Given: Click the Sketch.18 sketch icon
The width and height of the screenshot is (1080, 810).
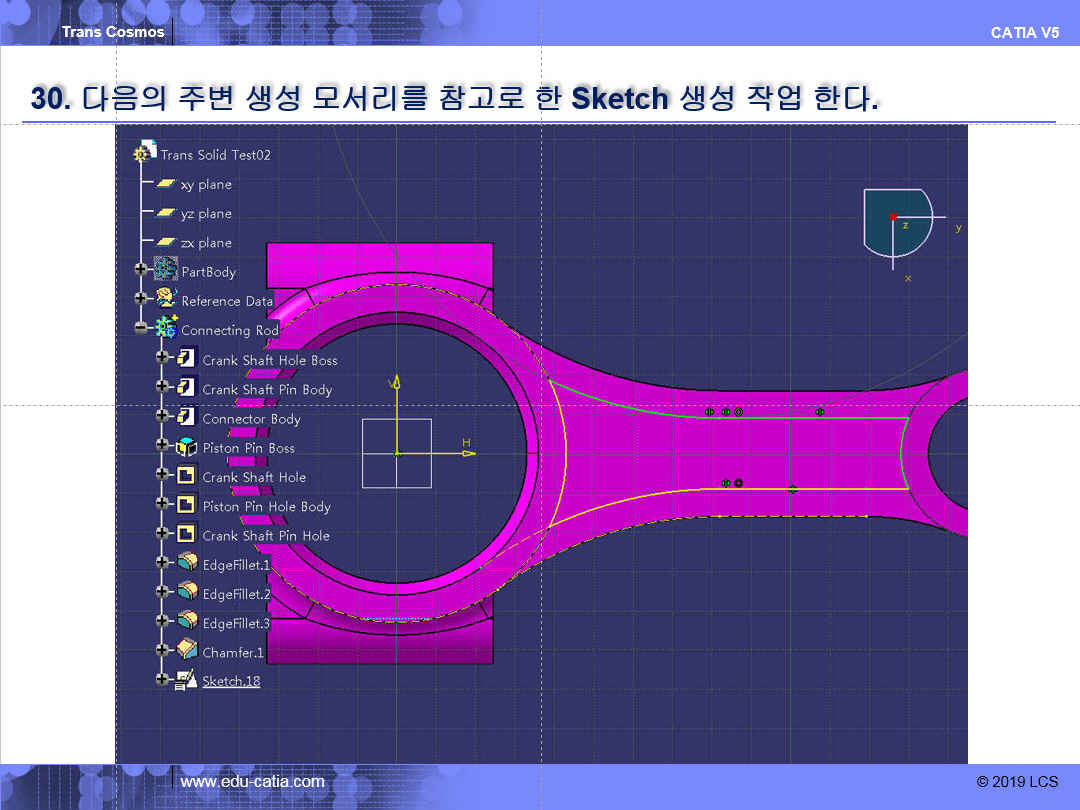Looking at the screenshot, I should tap(187, 680).
